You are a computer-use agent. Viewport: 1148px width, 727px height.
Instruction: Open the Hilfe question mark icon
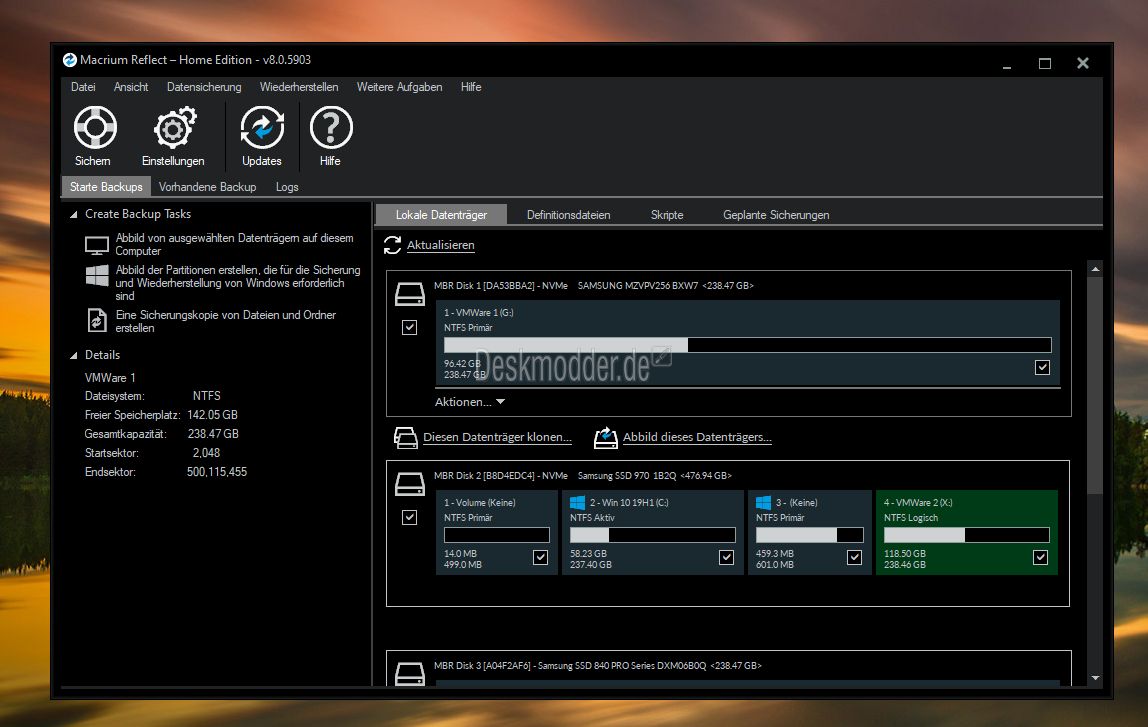click(x=331, y=127)
